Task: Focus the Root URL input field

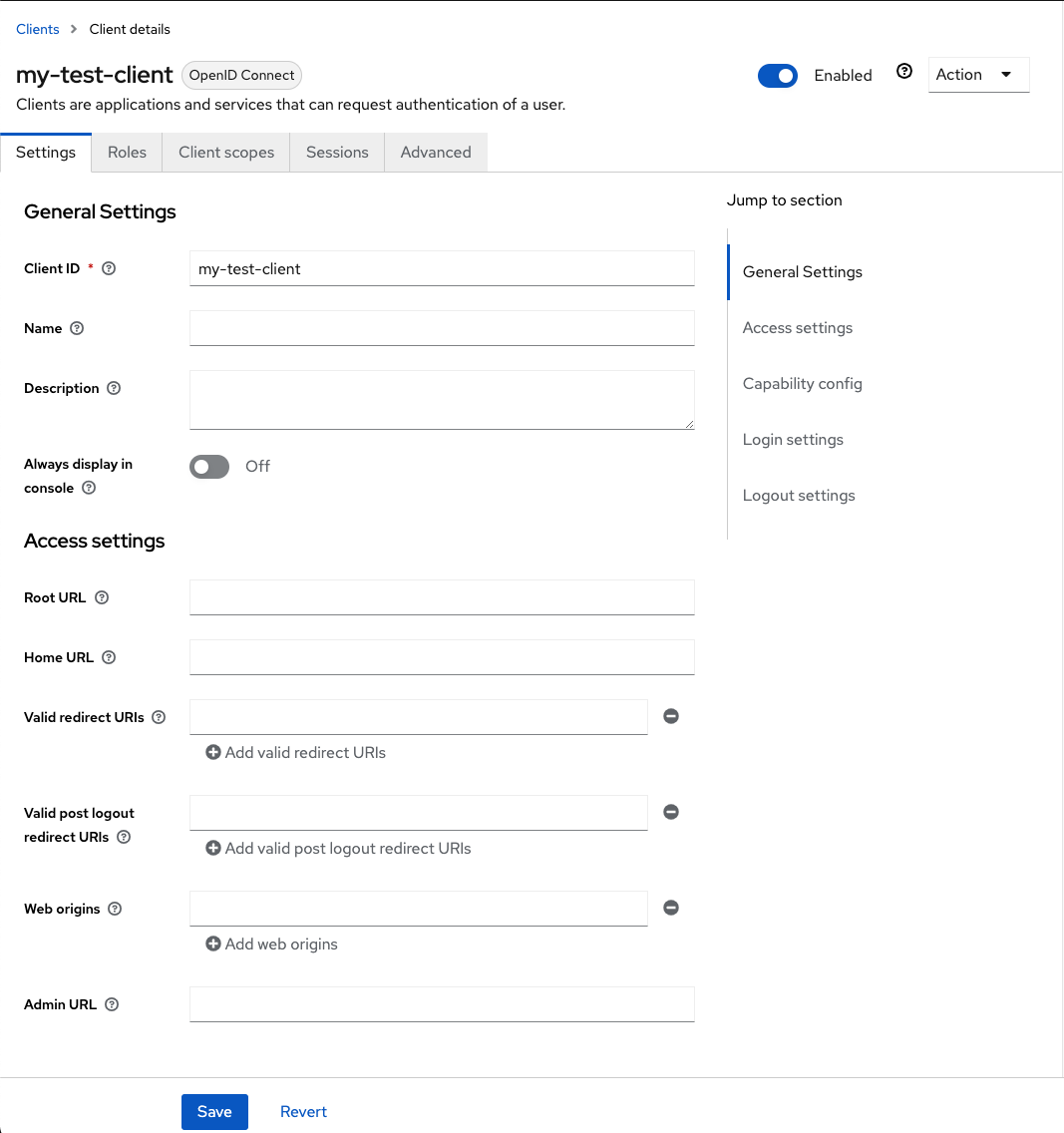Action: [442, 597]
